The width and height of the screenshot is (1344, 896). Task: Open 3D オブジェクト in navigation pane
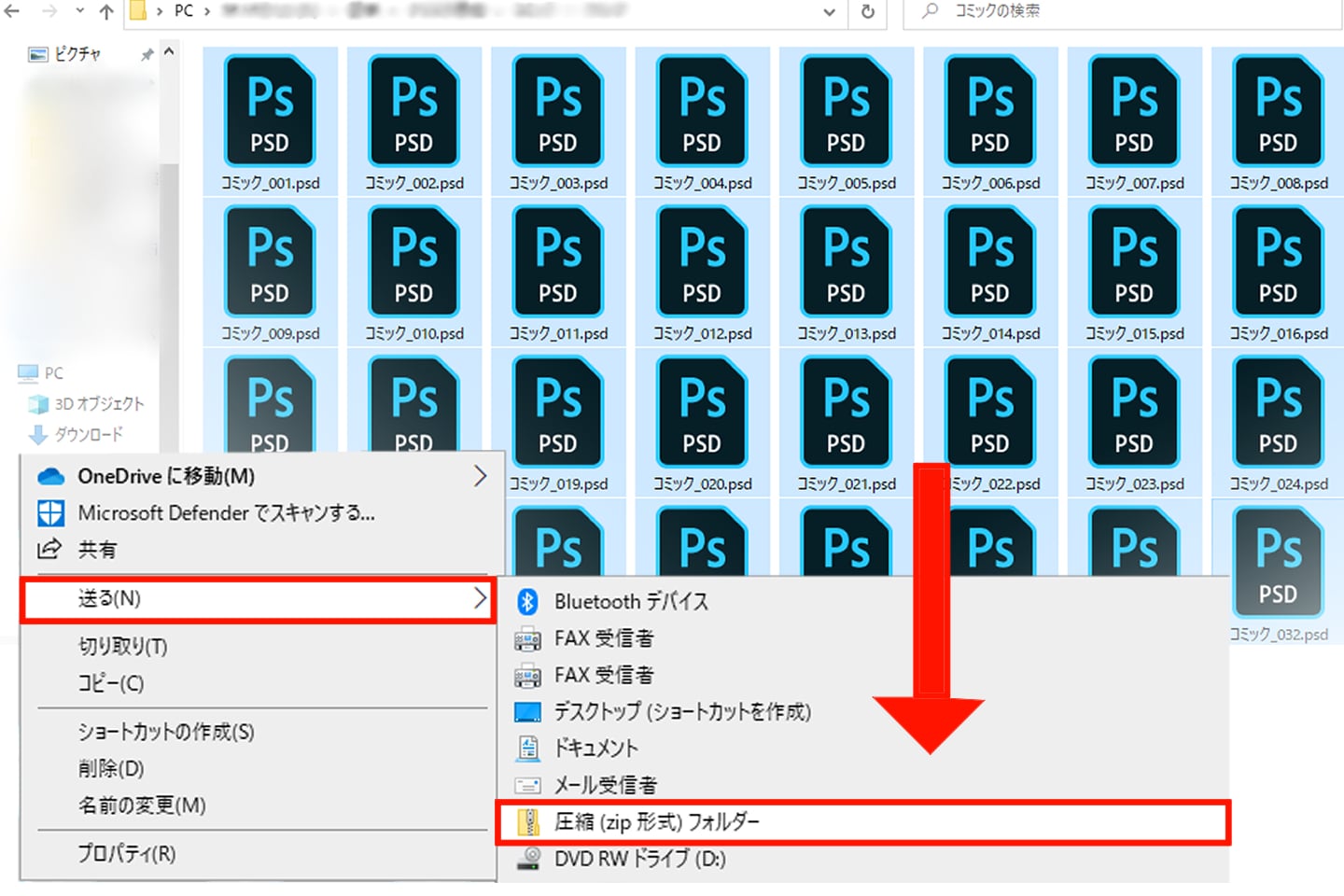pyautogui.click(x=99, y=404)
